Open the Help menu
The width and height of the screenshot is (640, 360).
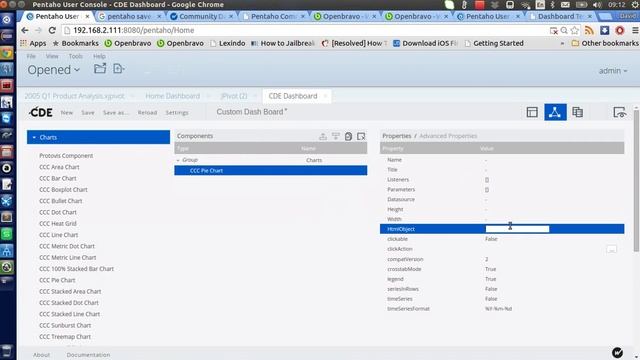[99, 56]
